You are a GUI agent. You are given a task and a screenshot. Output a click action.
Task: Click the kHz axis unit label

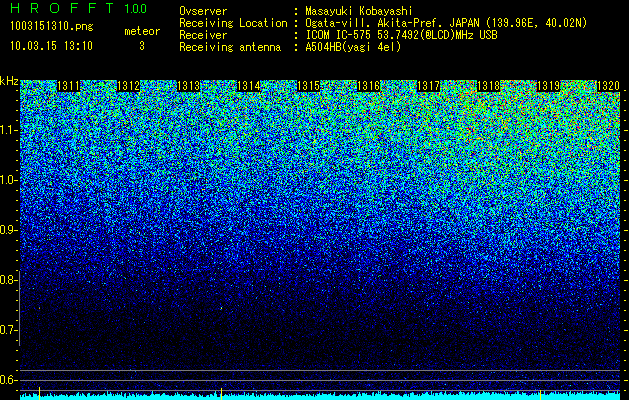click(9, 81)
